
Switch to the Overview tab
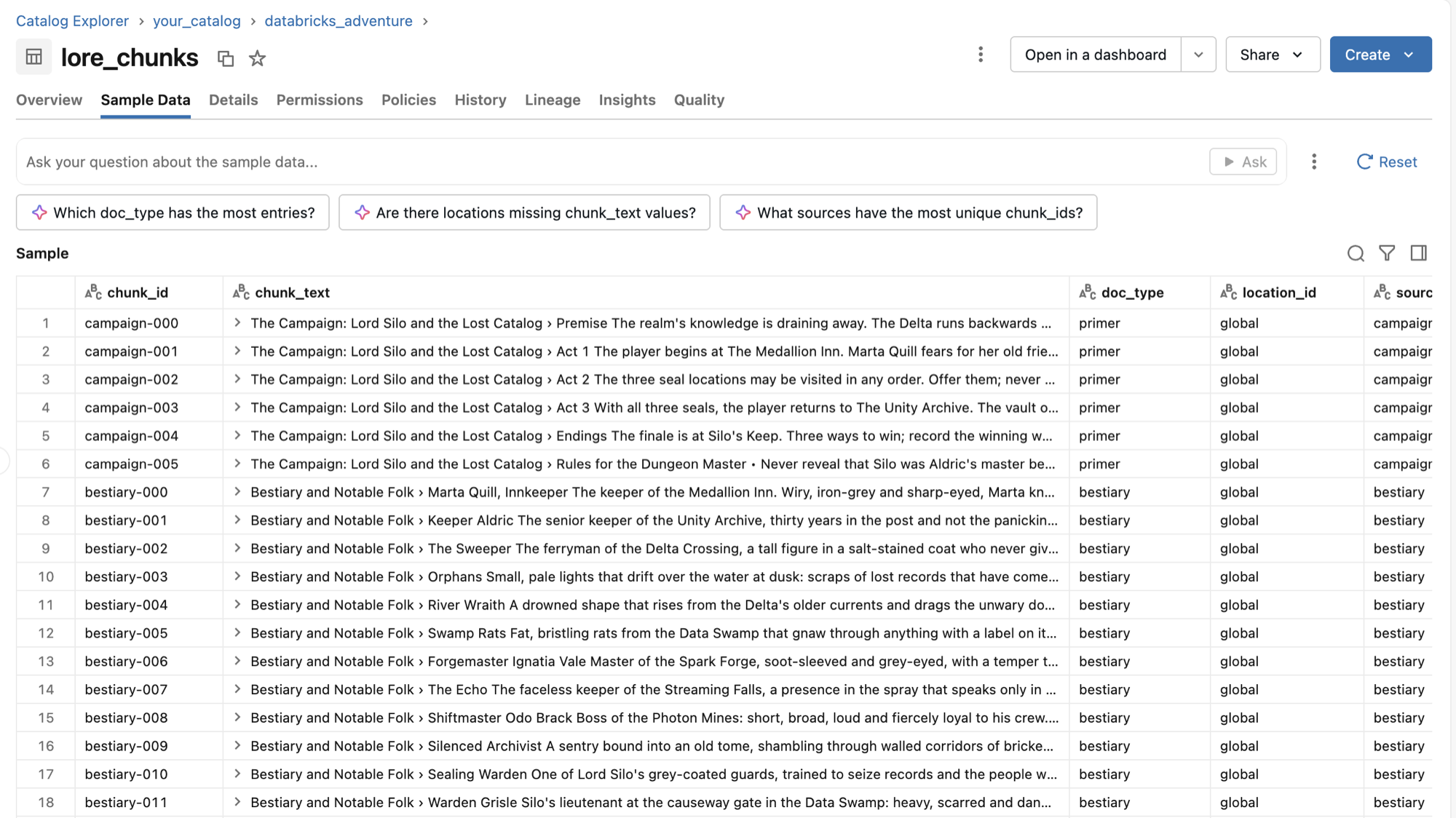pyautogui.click(x=49, y=100)
